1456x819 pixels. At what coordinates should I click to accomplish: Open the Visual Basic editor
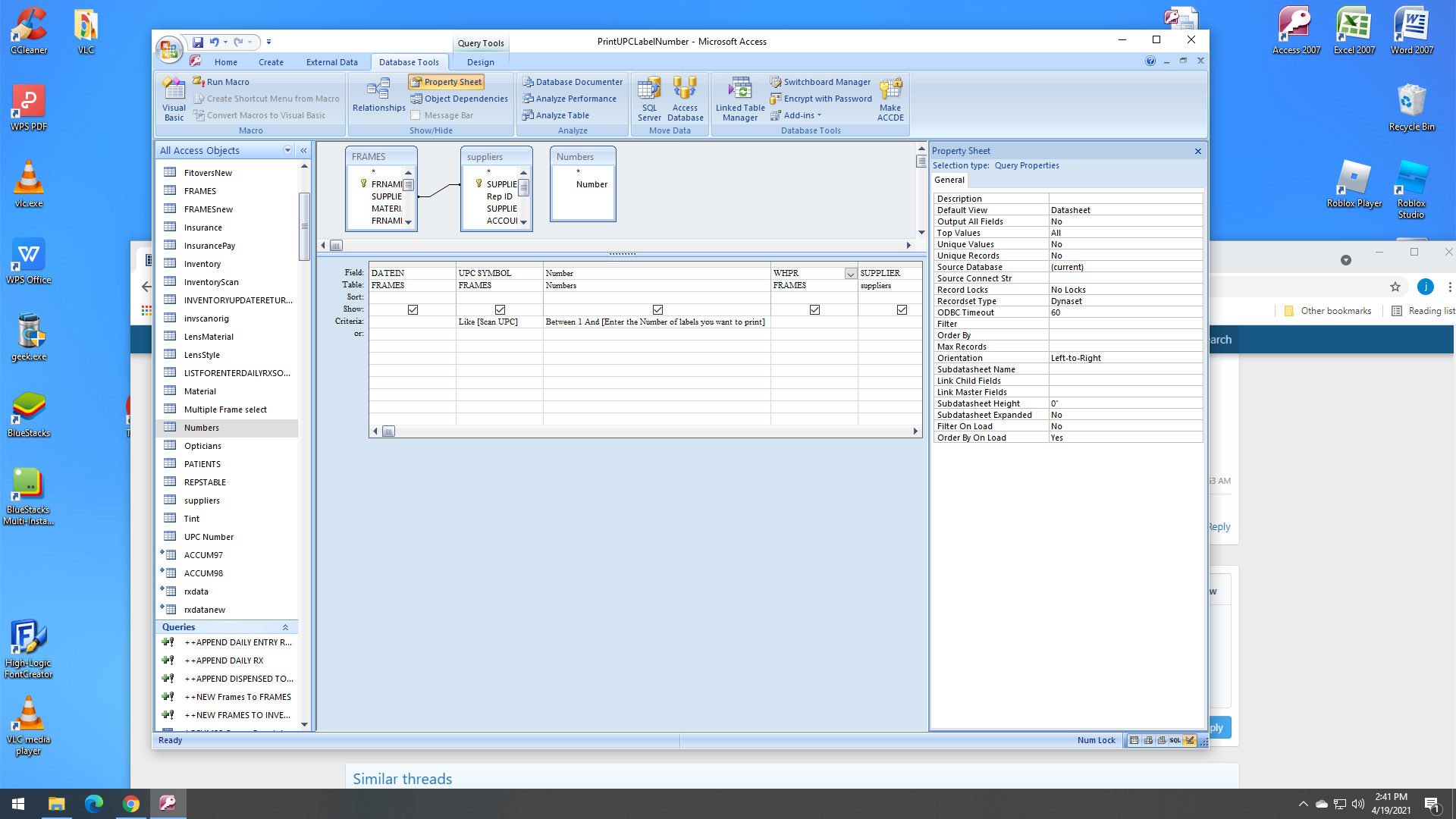174,99
